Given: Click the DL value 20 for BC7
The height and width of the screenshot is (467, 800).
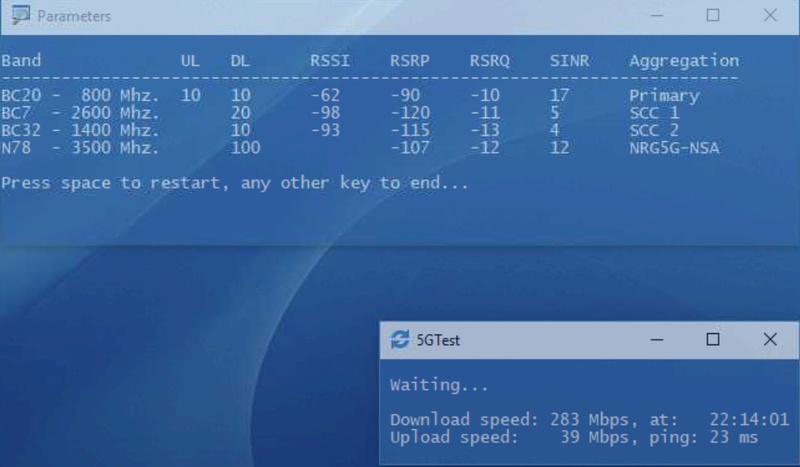Looking at the screenshot, I should [240, 113].
